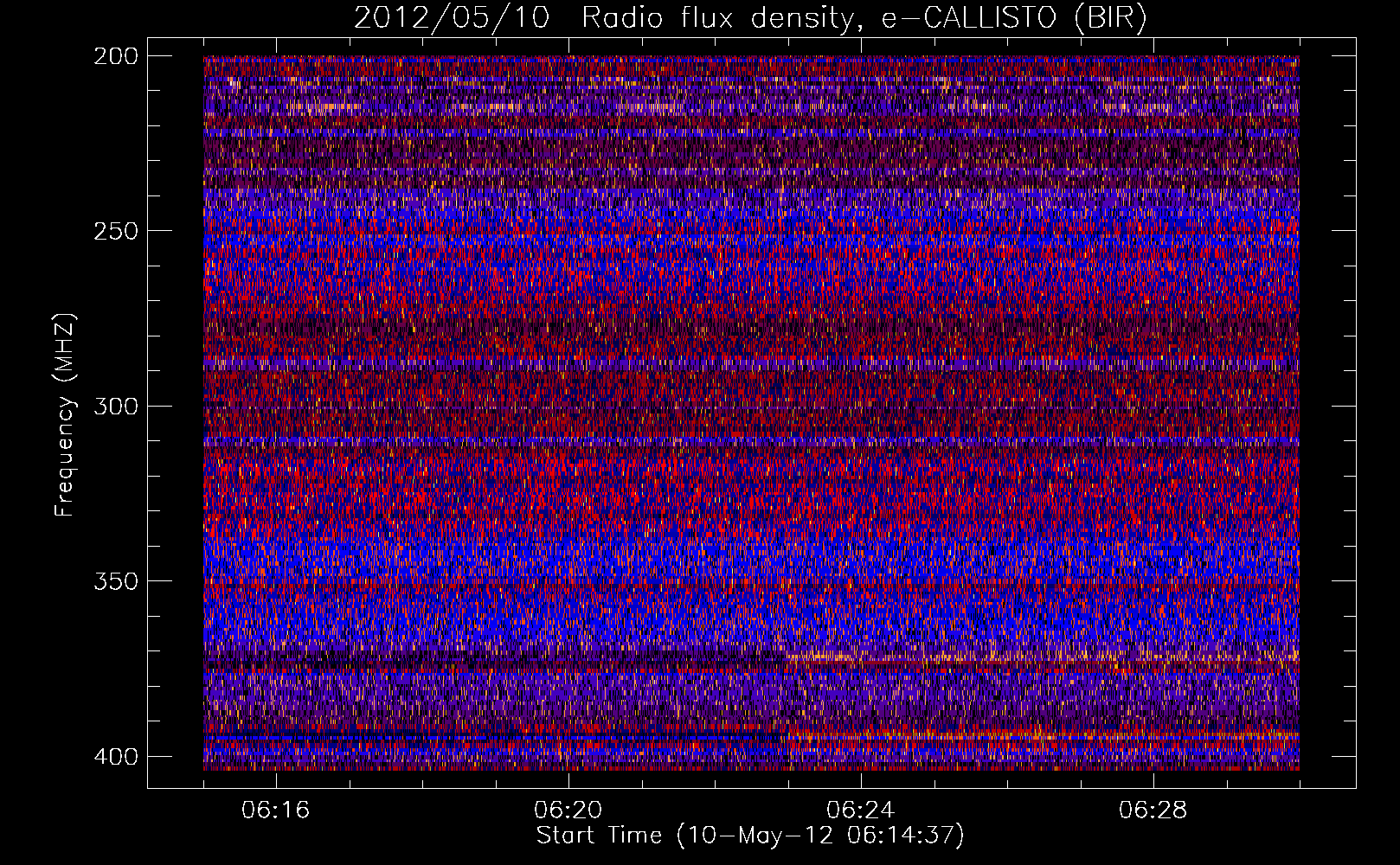Click the 06:24 time tick label

click(x=861, y=811)
